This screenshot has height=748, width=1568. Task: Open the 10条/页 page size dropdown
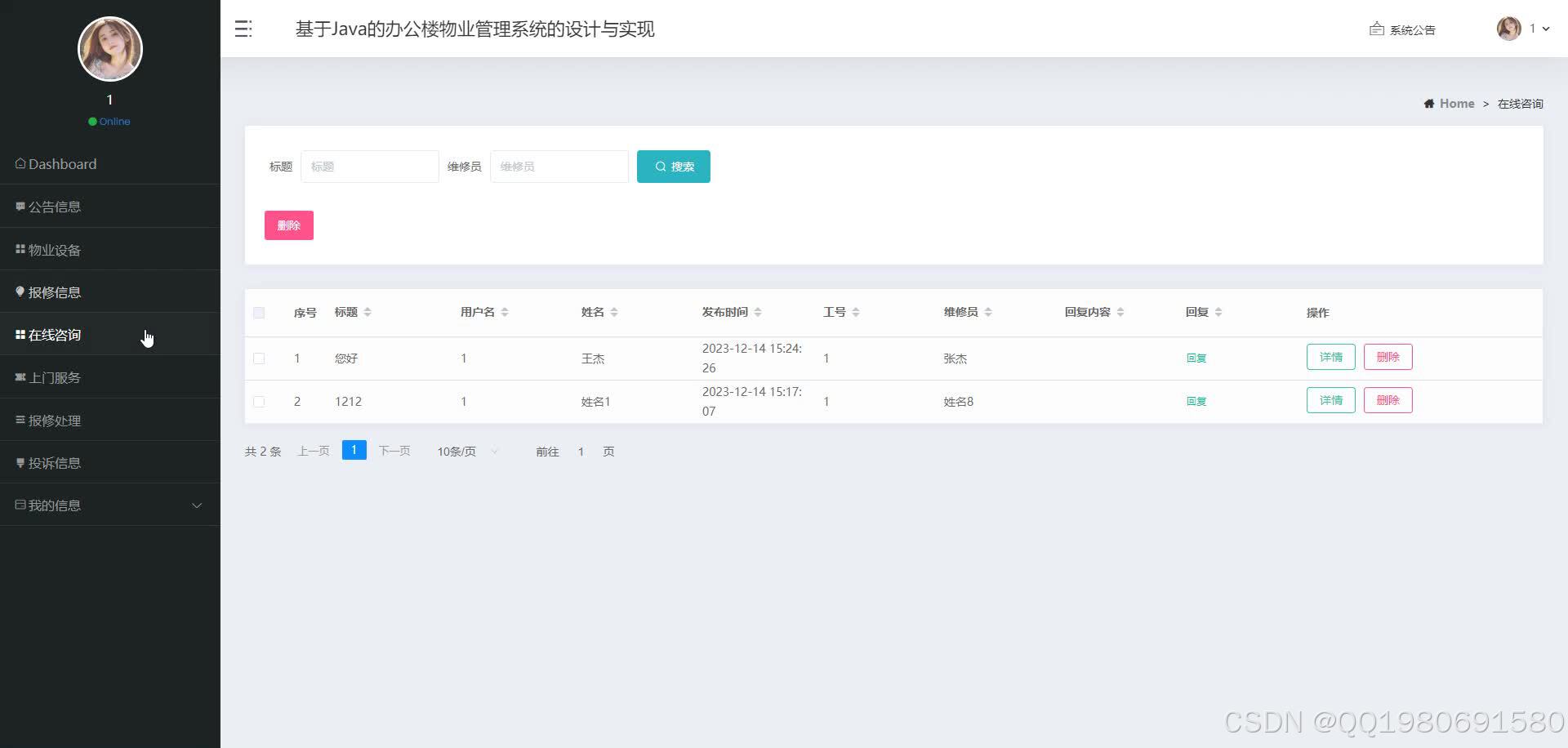(x=465, y=450)
